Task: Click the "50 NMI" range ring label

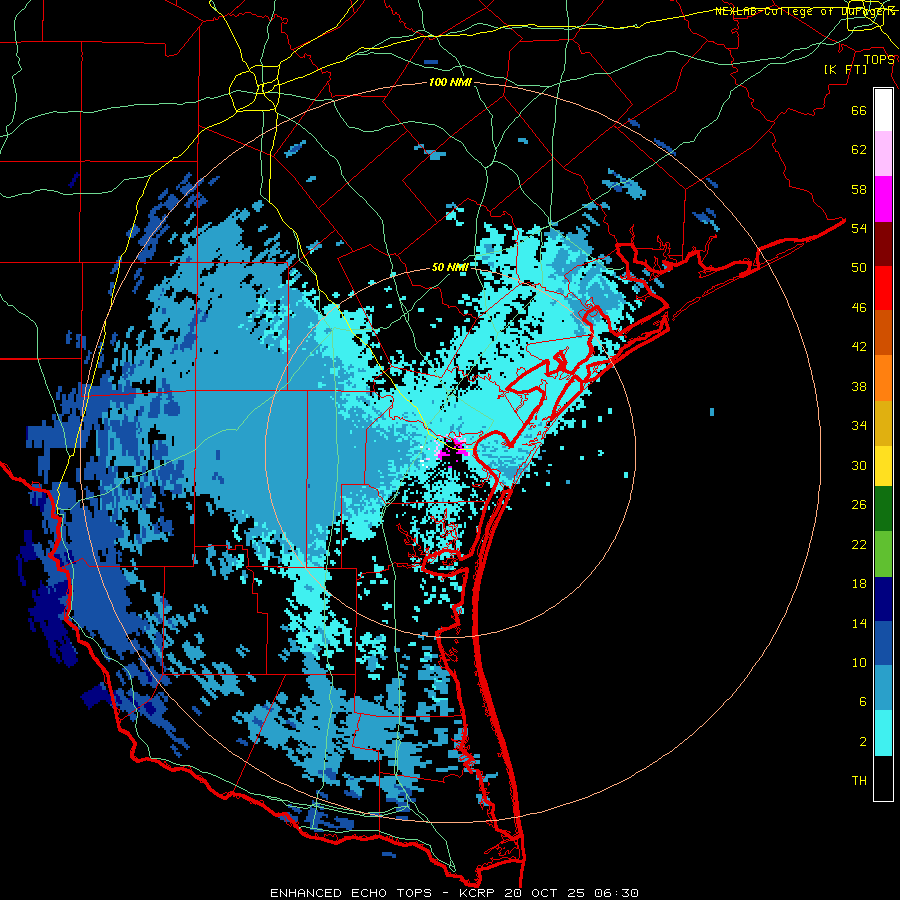Action: 450,267
